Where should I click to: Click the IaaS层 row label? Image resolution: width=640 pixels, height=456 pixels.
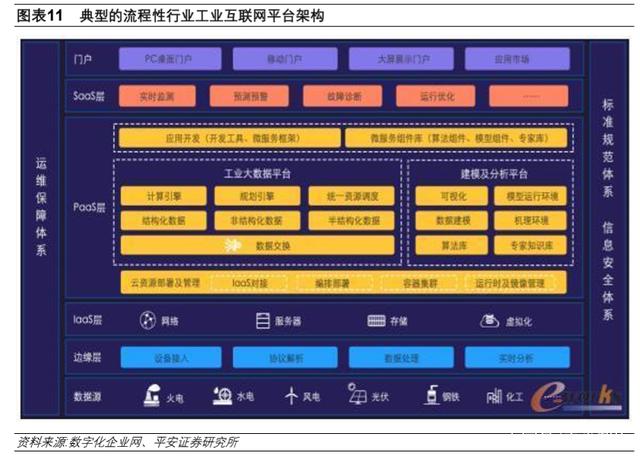[x=87, y=320]
